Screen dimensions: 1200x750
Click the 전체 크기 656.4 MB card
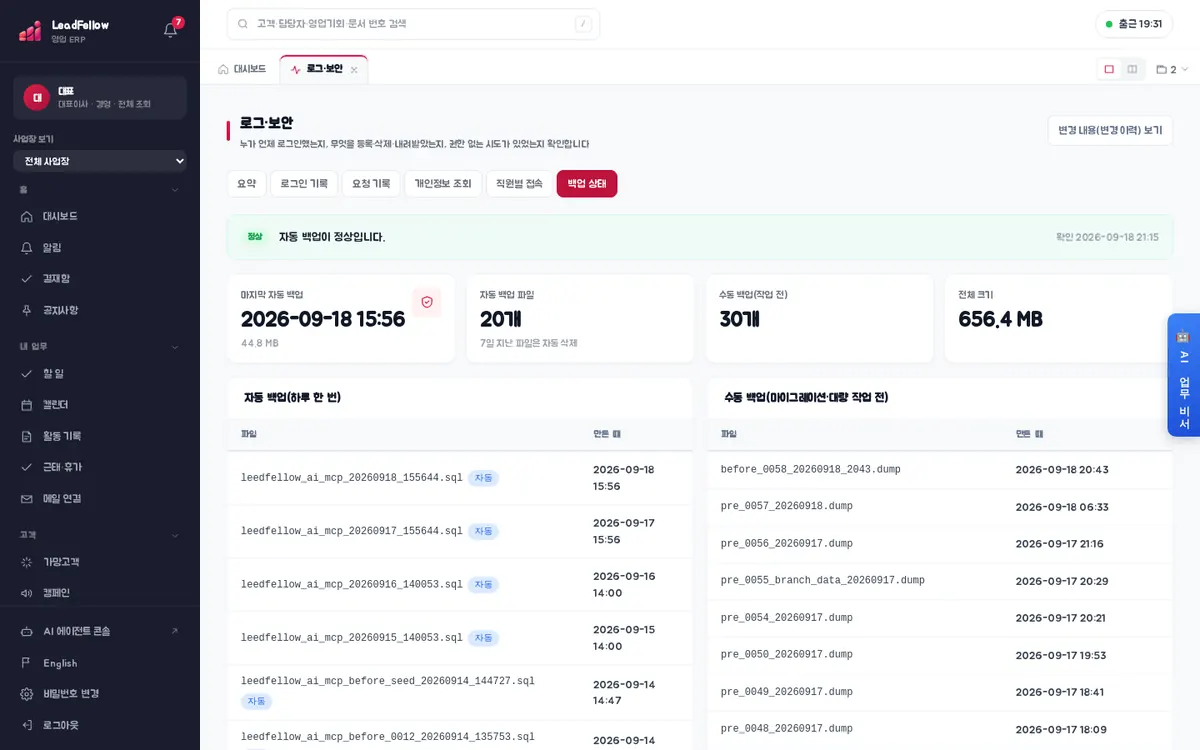1059,319
